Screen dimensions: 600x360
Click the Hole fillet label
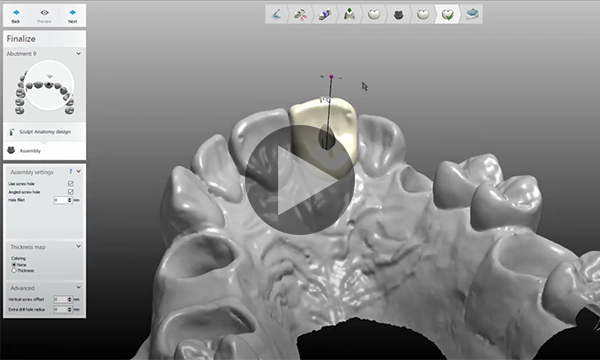(16, 200)
